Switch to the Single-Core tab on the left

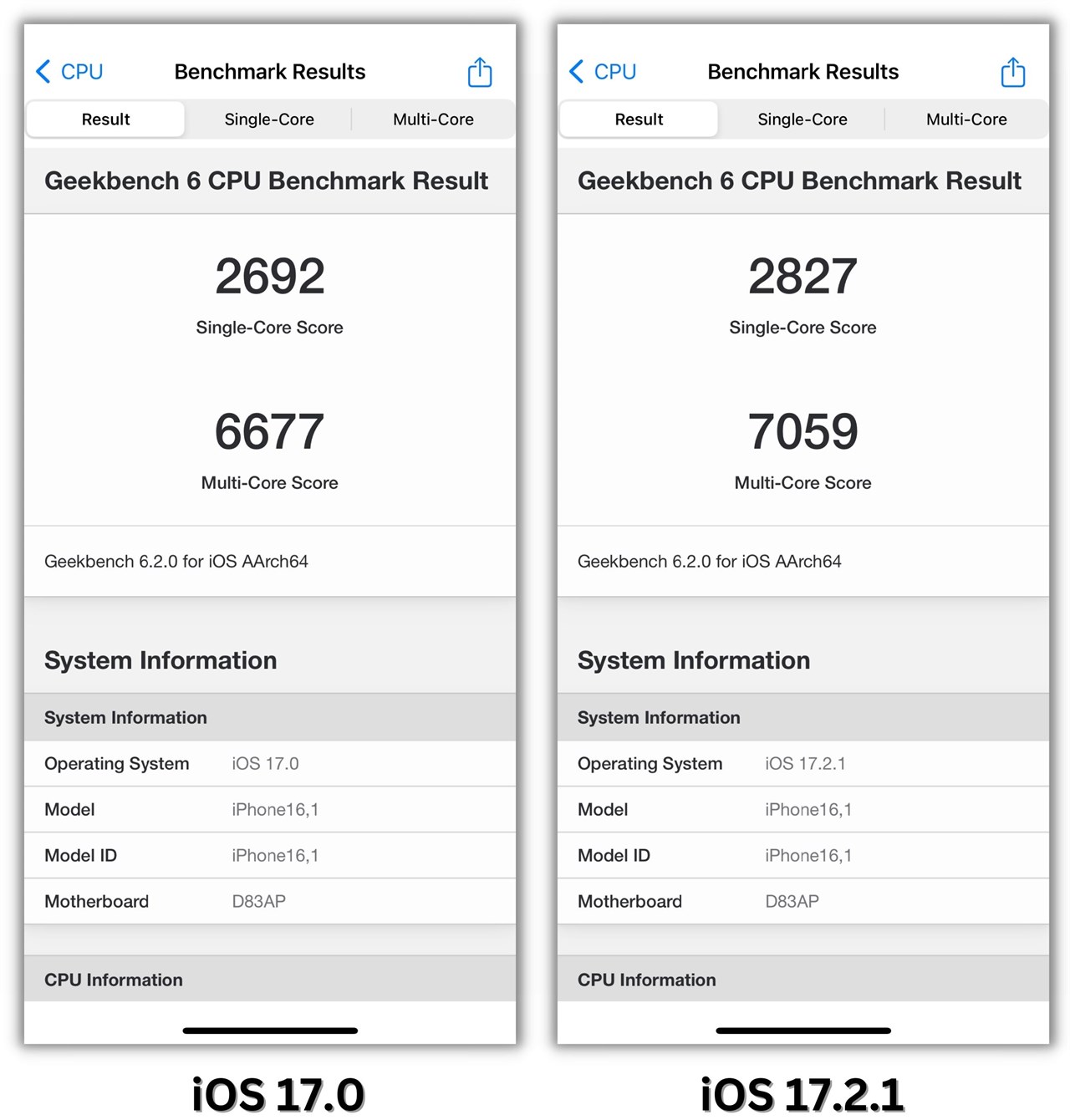(x=268, y=119)
